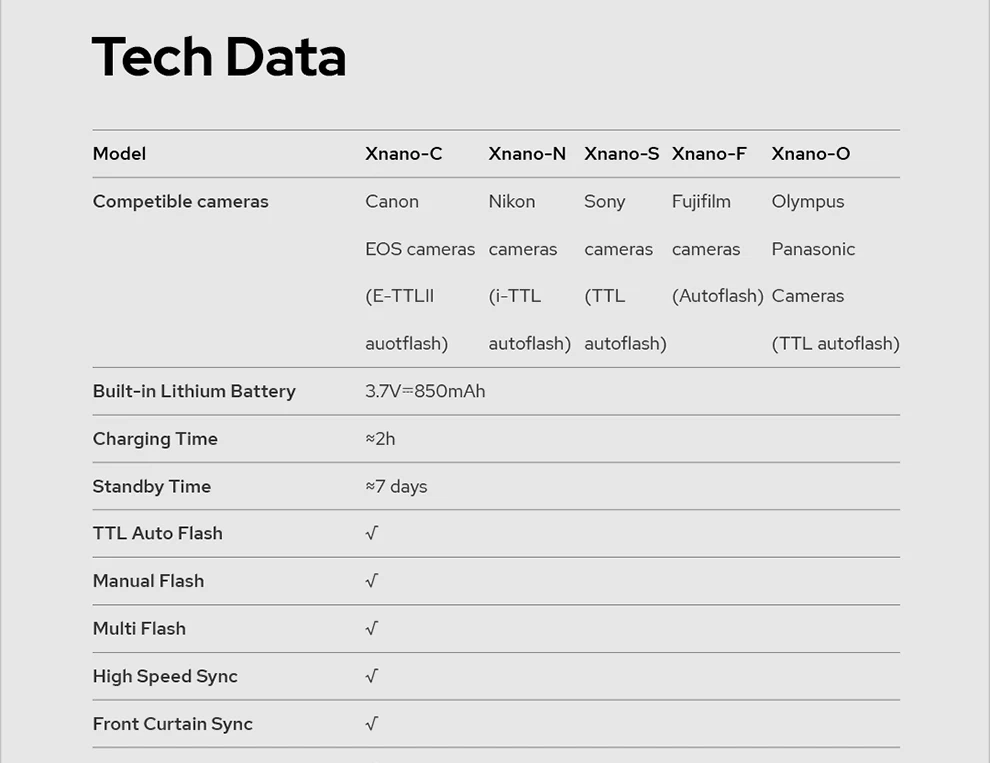
Task: Select the Canon text under Xnano-C
Action: pyautogui.click(x=392, y=201)
